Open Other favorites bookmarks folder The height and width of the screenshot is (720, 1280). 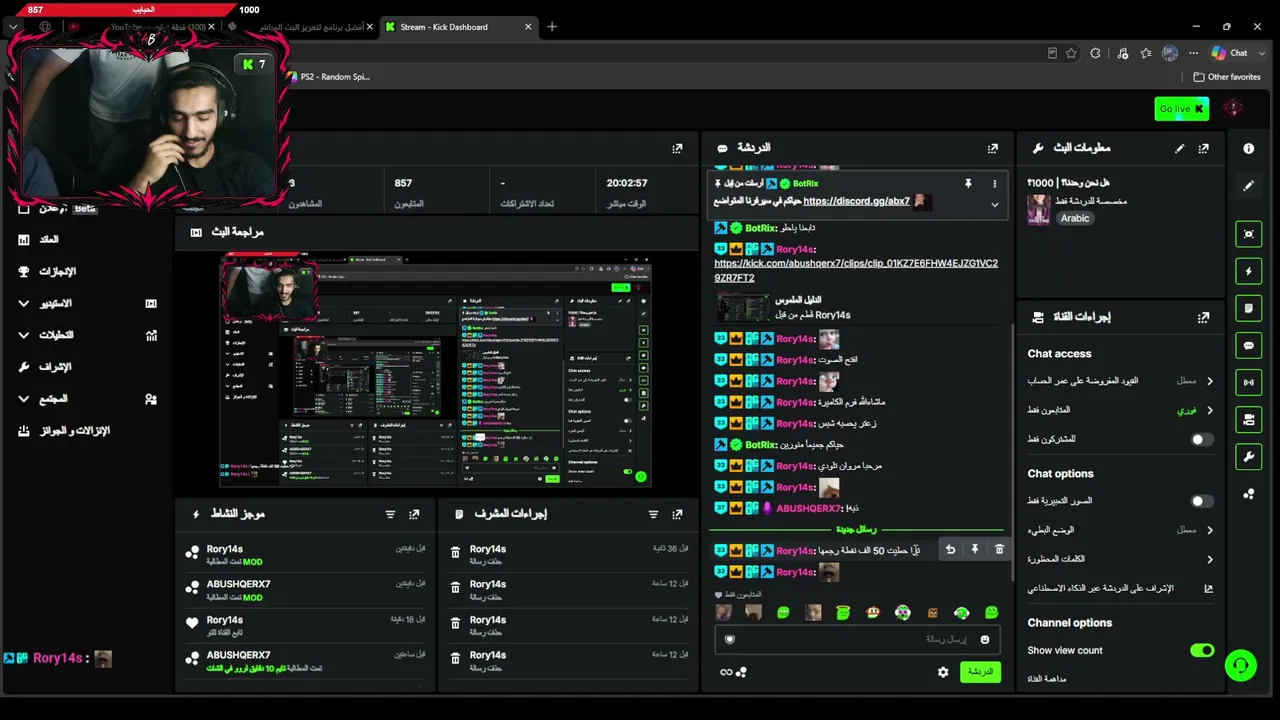[1226, 77]
